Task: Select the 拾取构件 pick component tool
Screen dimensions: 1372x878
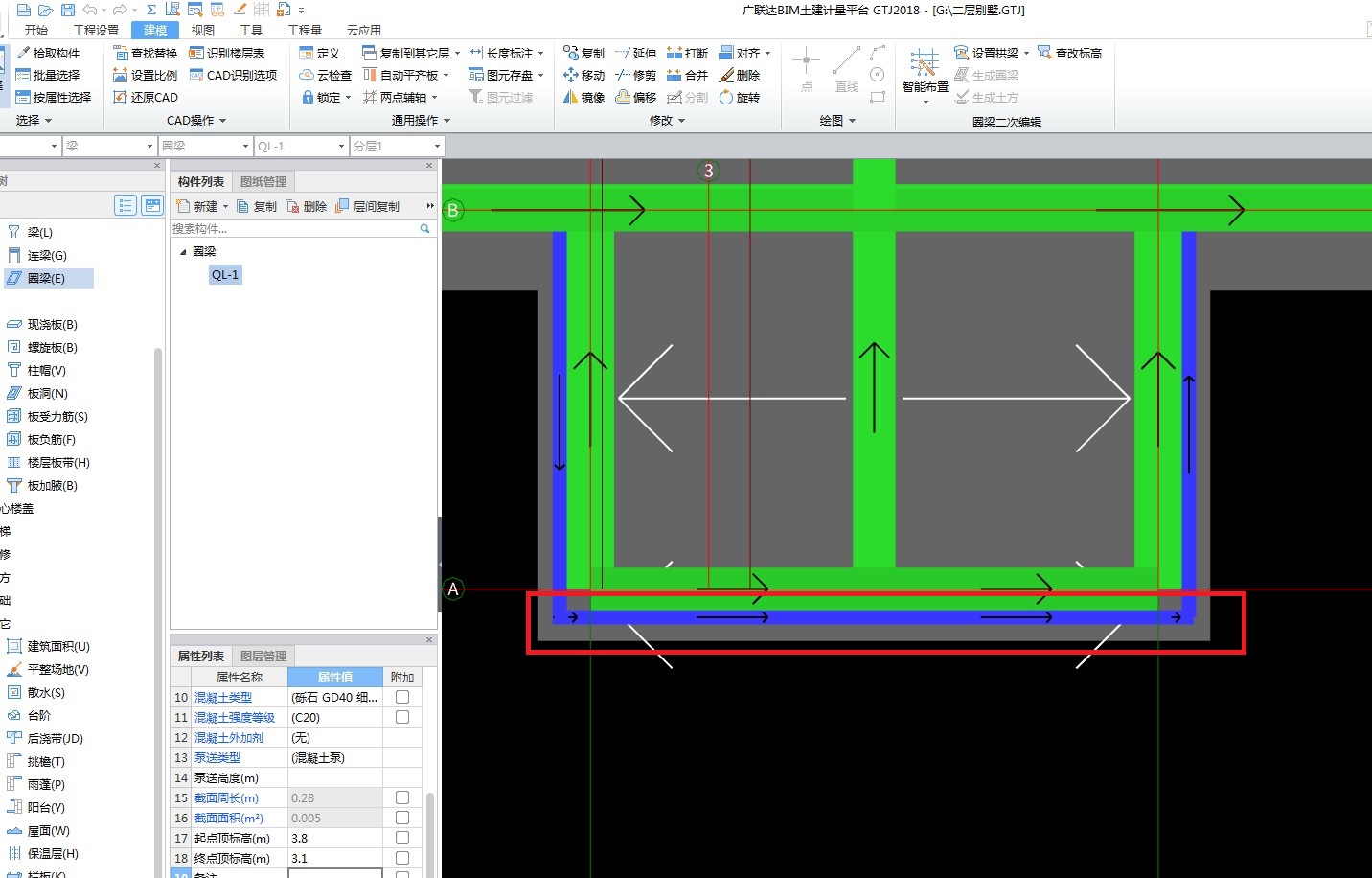Action: click(x=48, y=53)
